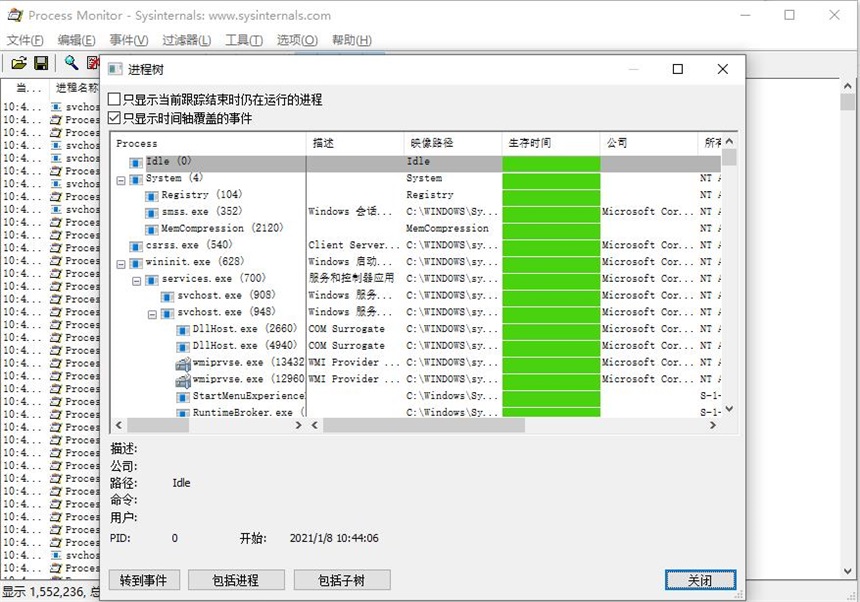Click the Idle (0) process icon

pos(136,162)
